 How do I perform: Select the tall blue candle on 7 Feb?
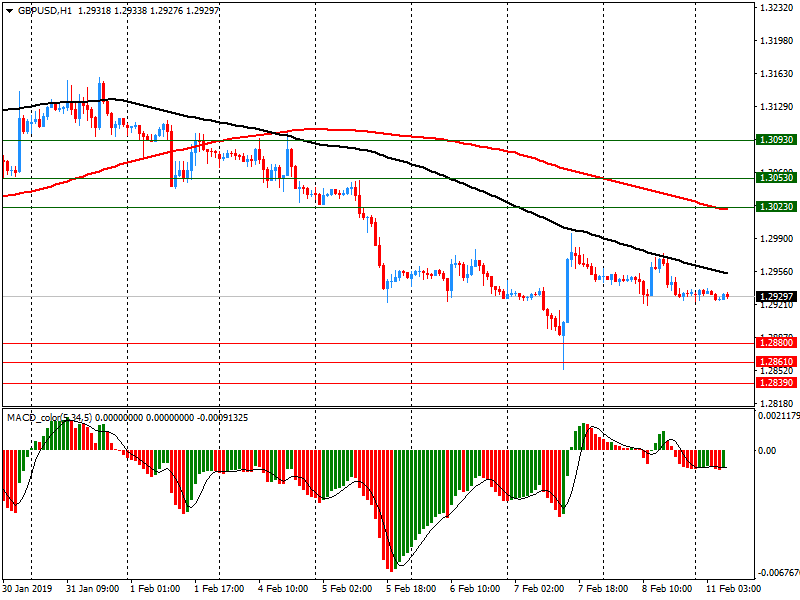coord(567,292)
